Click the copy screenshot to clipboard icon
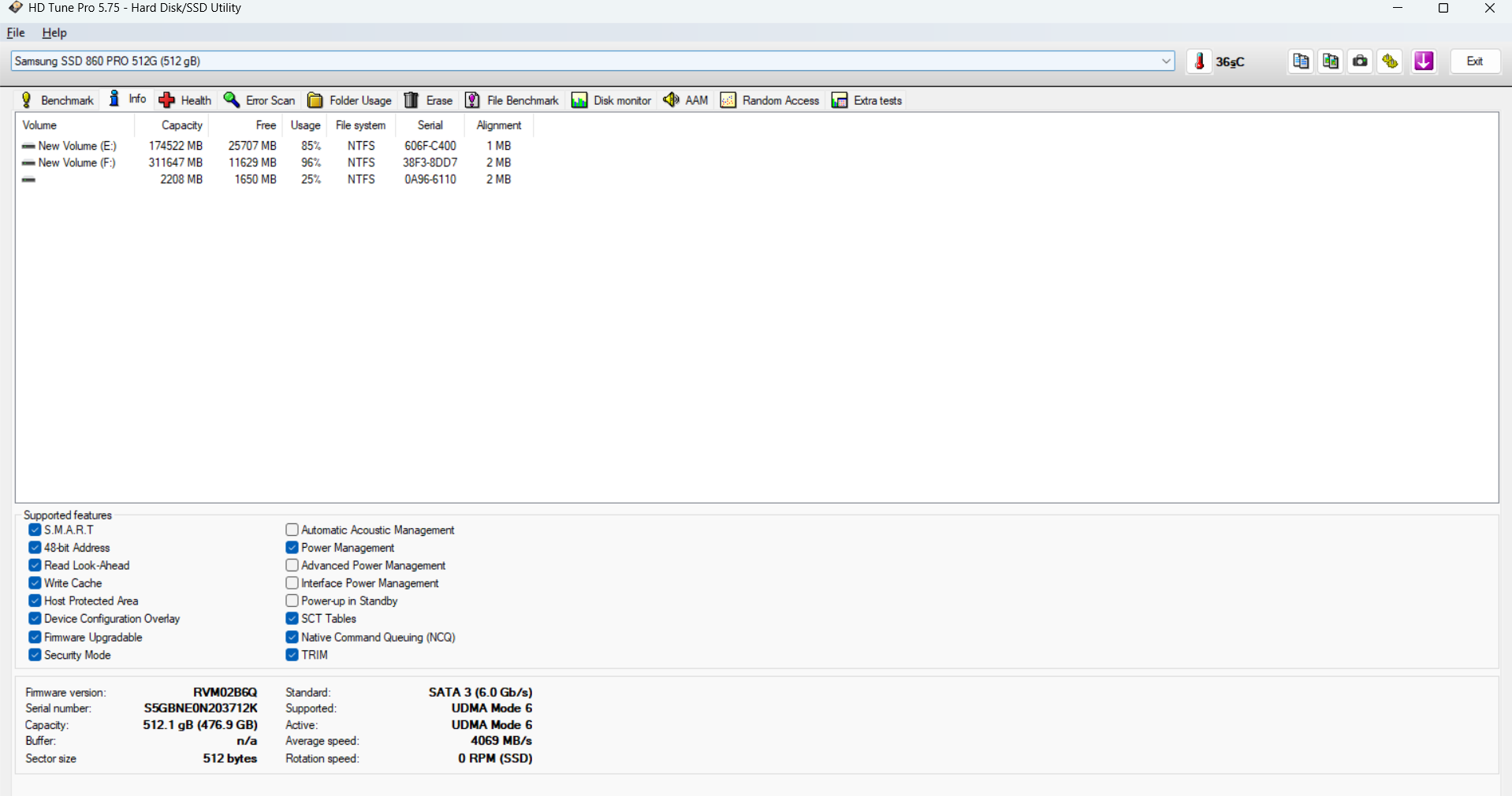This screenshot has width=1512, height=796. [x=1331, y=61]
